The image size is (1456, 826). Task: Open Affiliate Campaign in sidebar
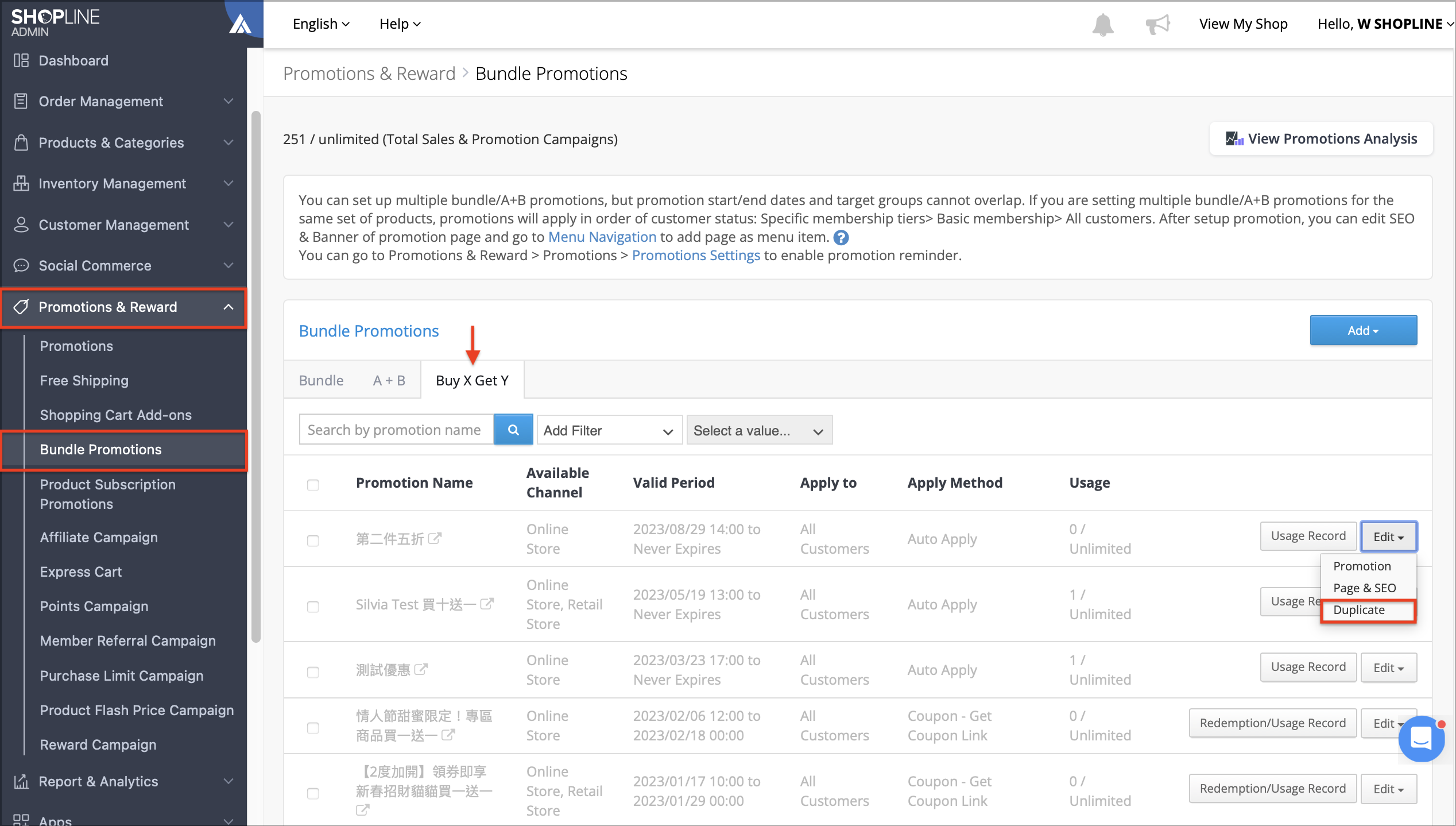pyautogui.click(x=99, y=537)
